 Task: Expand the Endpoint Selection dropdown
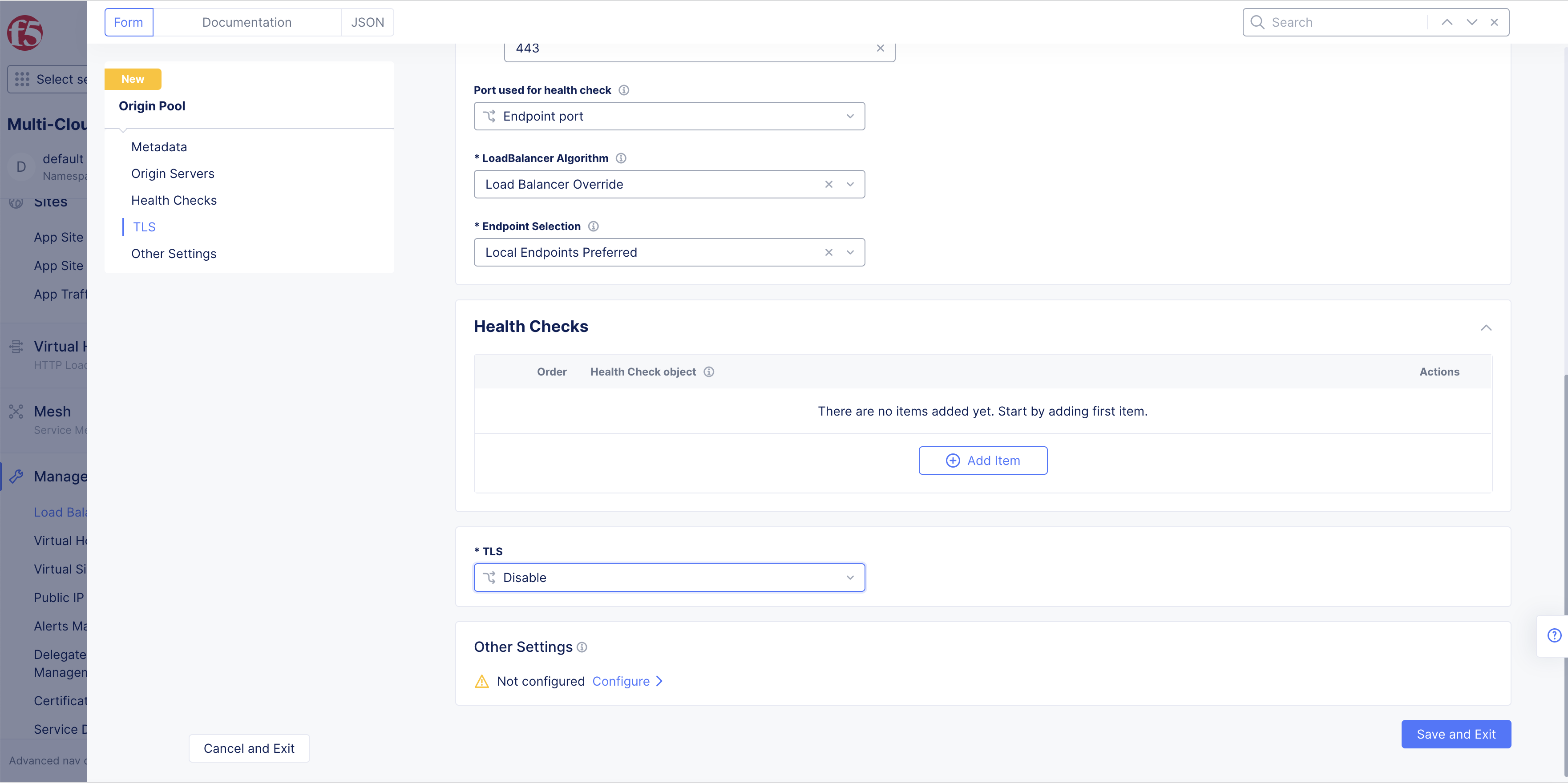pyautogui.click(x=850, y=252)
